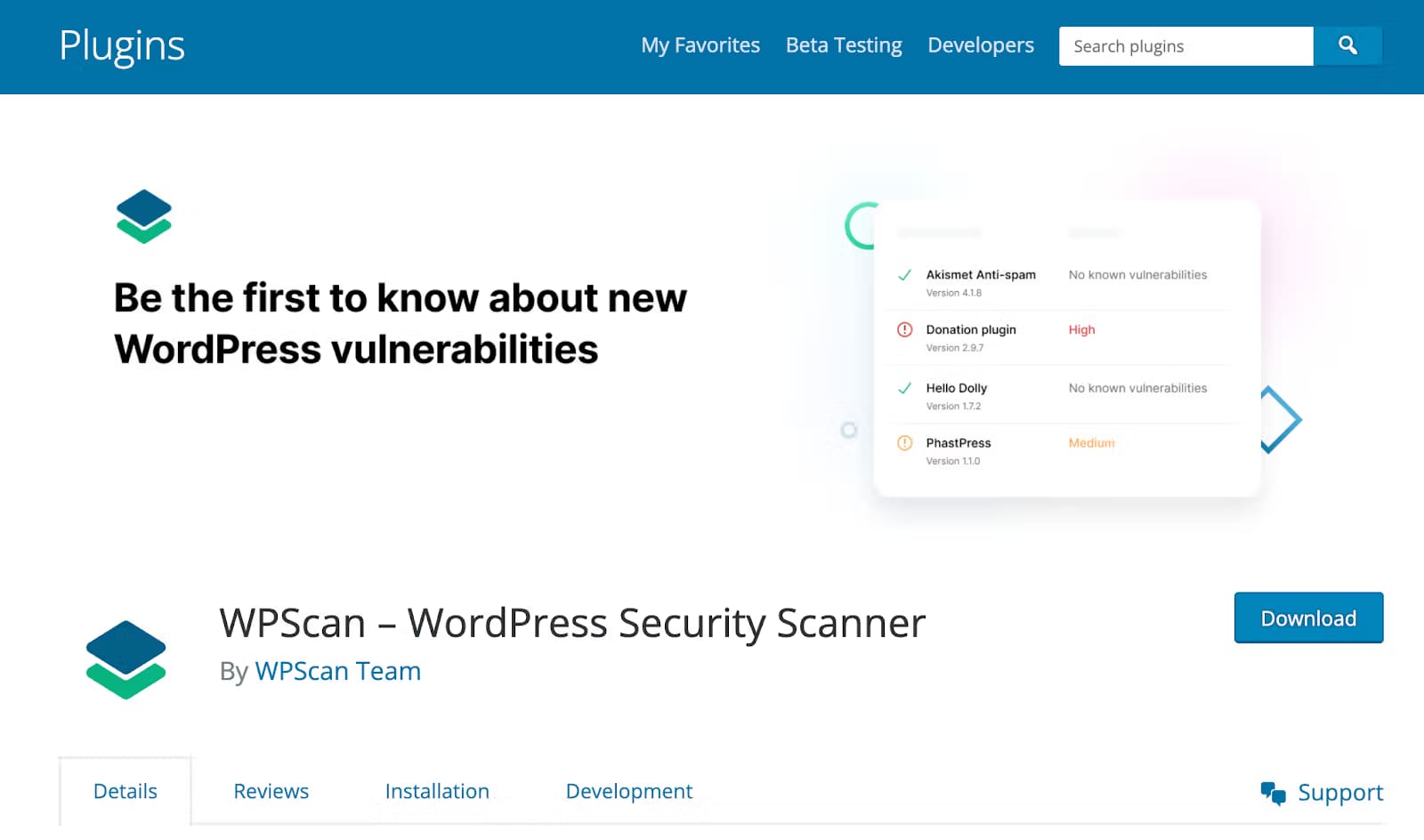Click the search magnifier icon
Image resolution: width=1424 pixels, height=840 pixels.
pos(1347,45)
